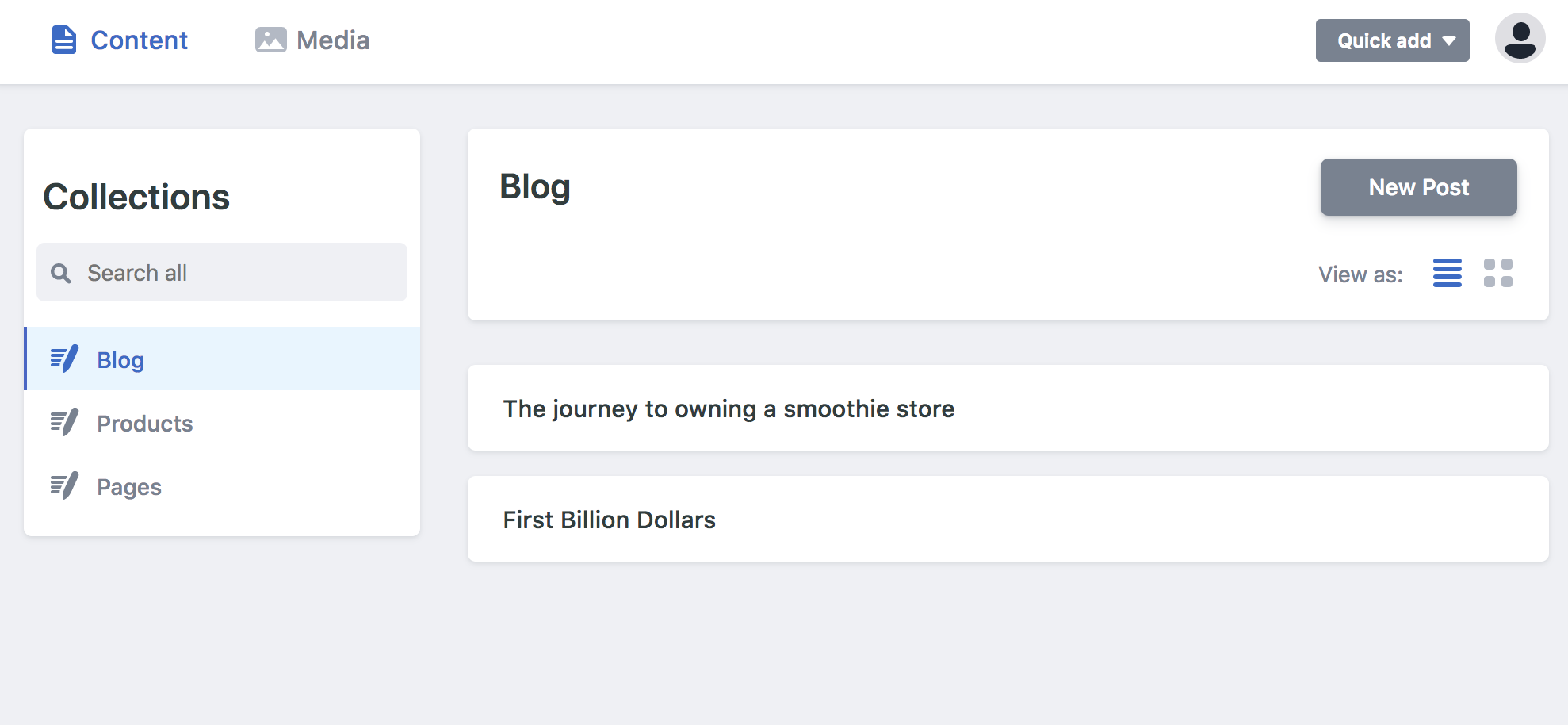Screen dimensions: 1568x725
Task: Select the Pages collection
Action: (222, 486)
